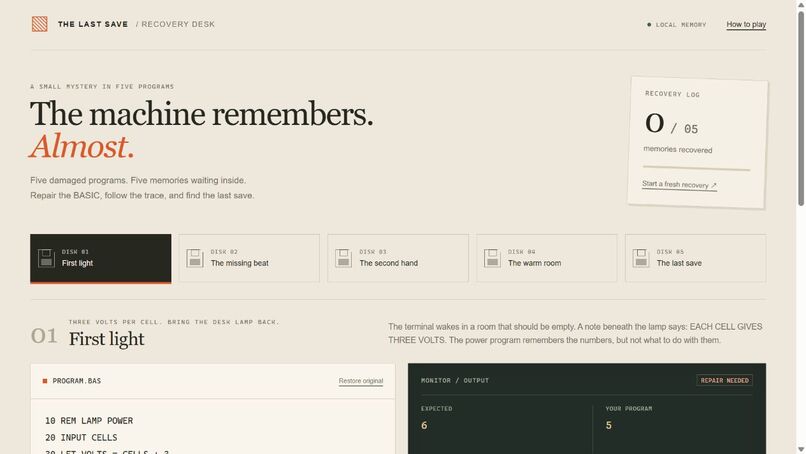Click the last save floppy disk icon
Screen dimensions: 806x454
coord(640,258)
